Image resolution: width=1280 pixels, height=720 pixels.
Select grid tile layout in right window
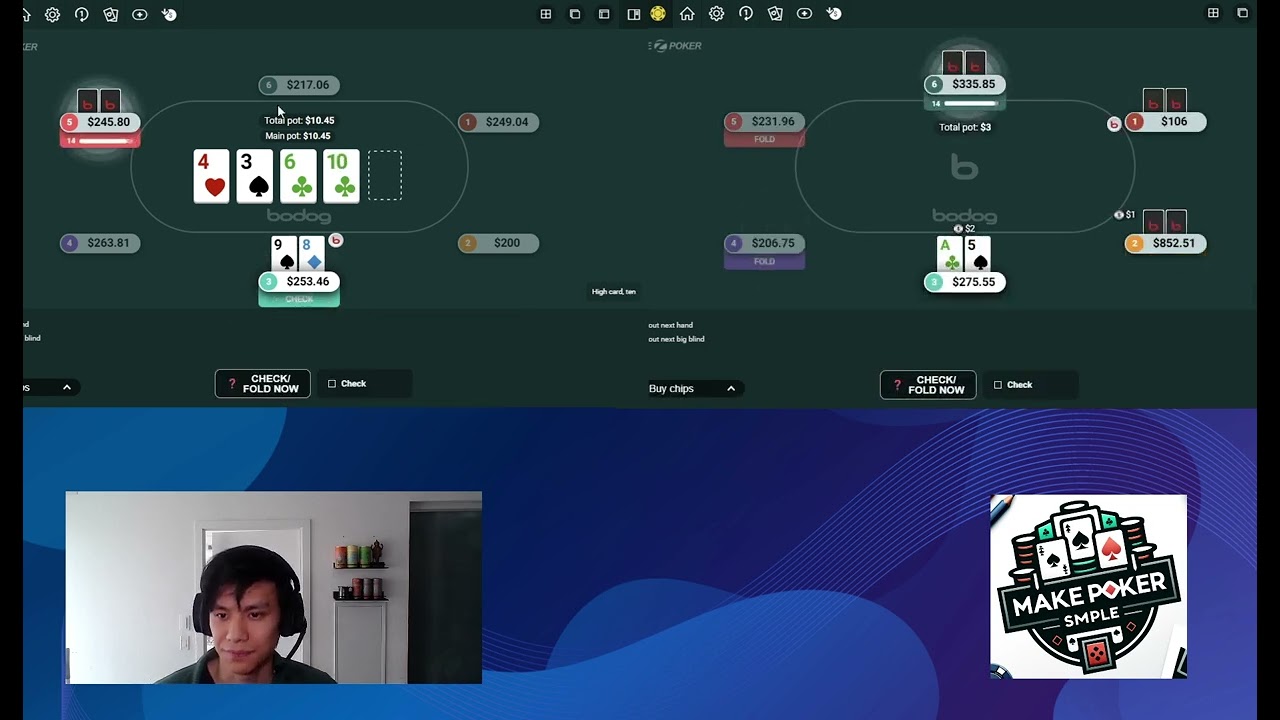[x=1213, y=13]
